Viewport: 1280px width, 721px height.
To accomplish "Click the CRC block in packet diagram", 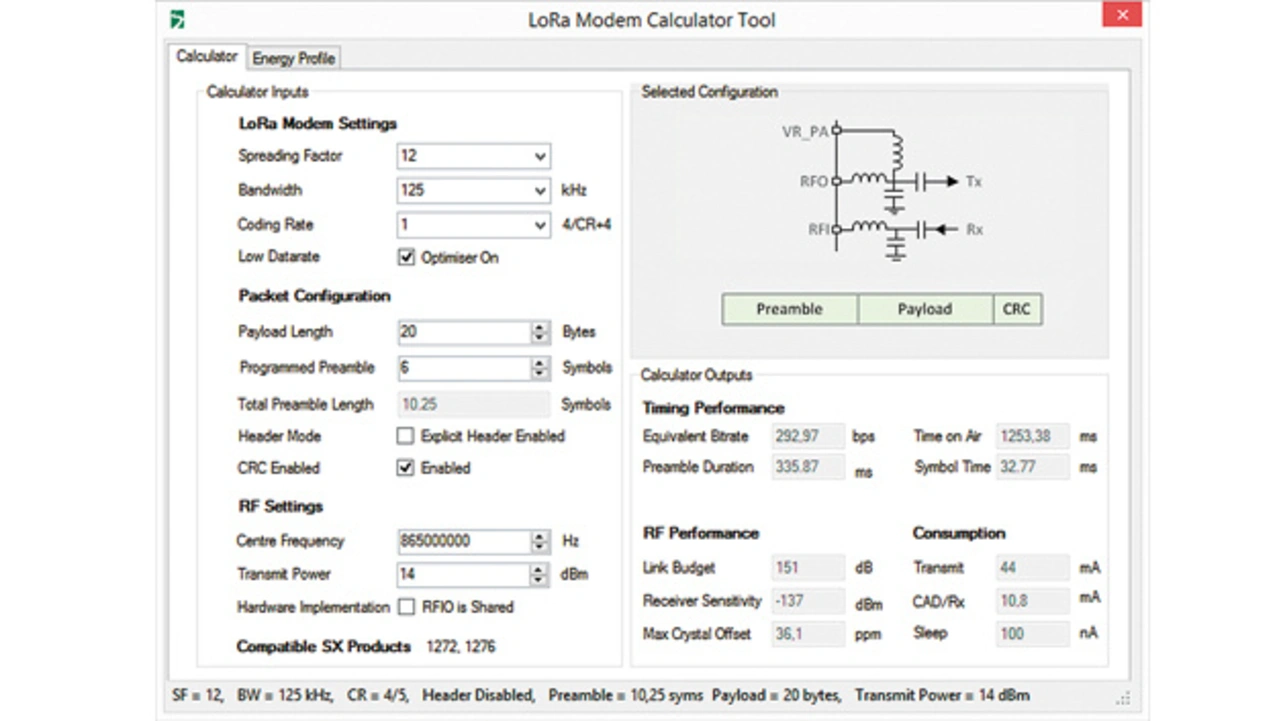I will tap(1017, 310).
